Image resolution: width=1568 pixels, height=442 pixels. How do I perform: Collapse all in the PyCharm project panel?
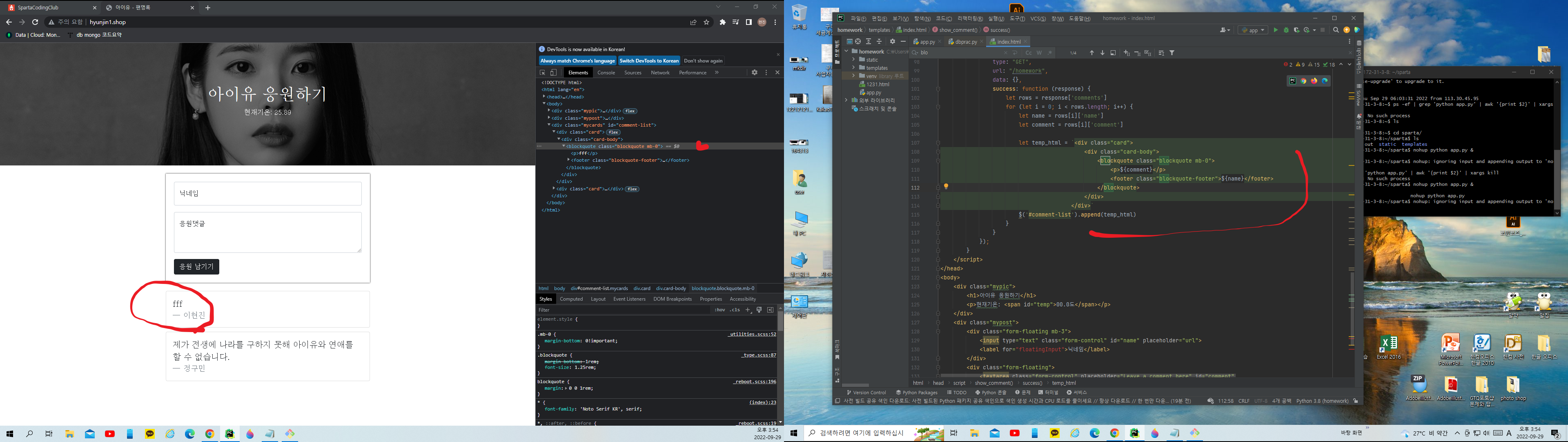point(879,41)
